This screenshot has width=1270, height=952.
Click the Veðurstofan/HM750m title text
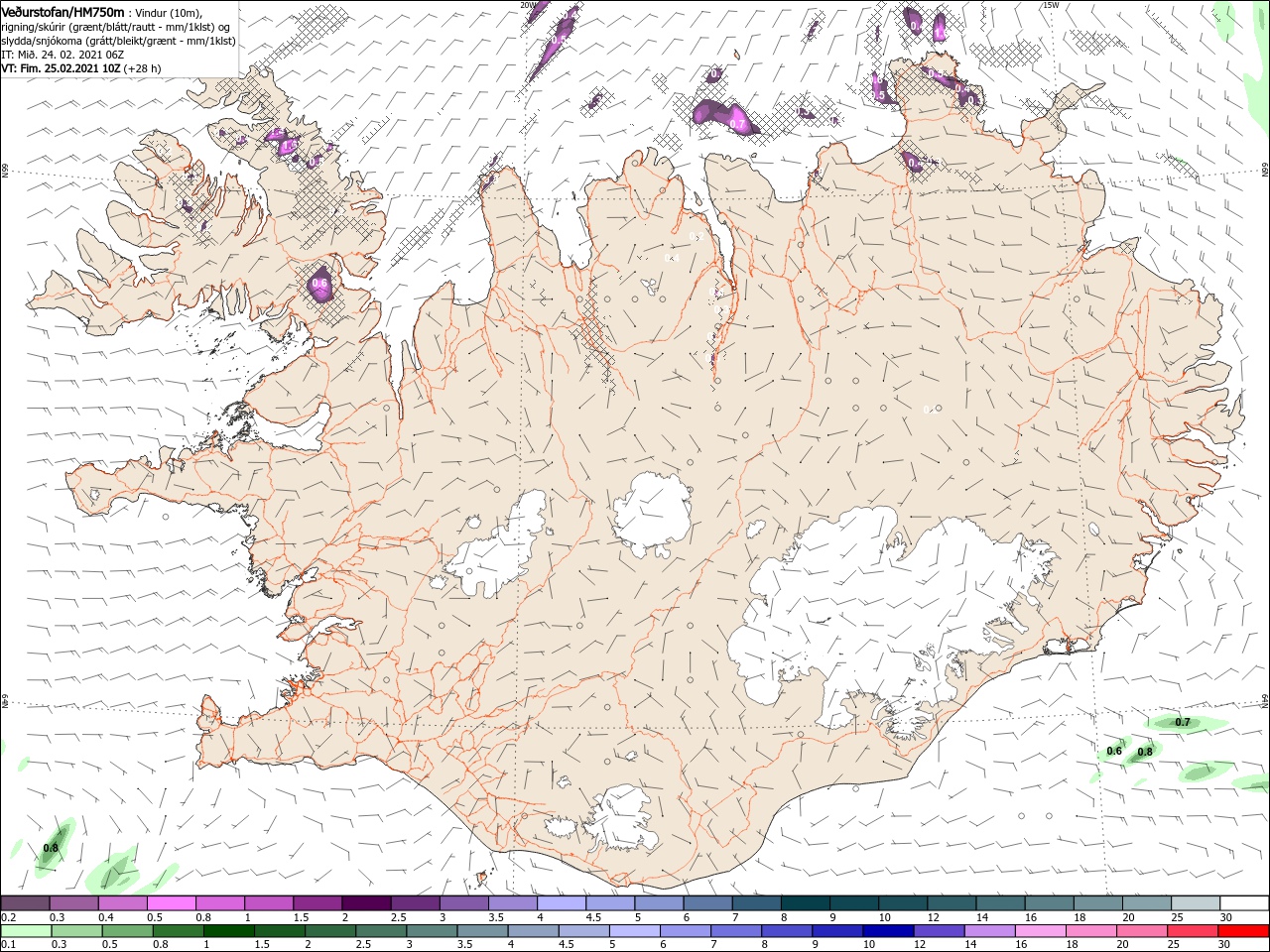[x=62, y=11]
